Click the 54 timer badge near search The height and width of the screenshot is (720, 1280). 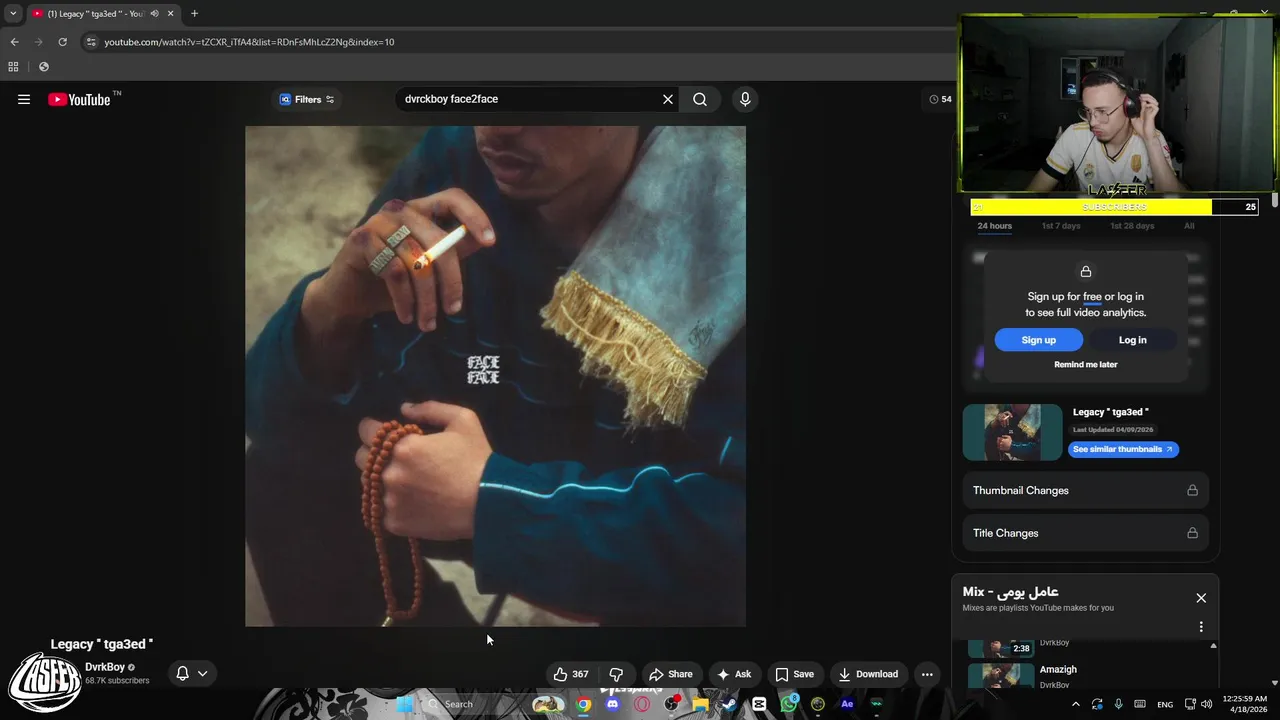pos(940,99)
